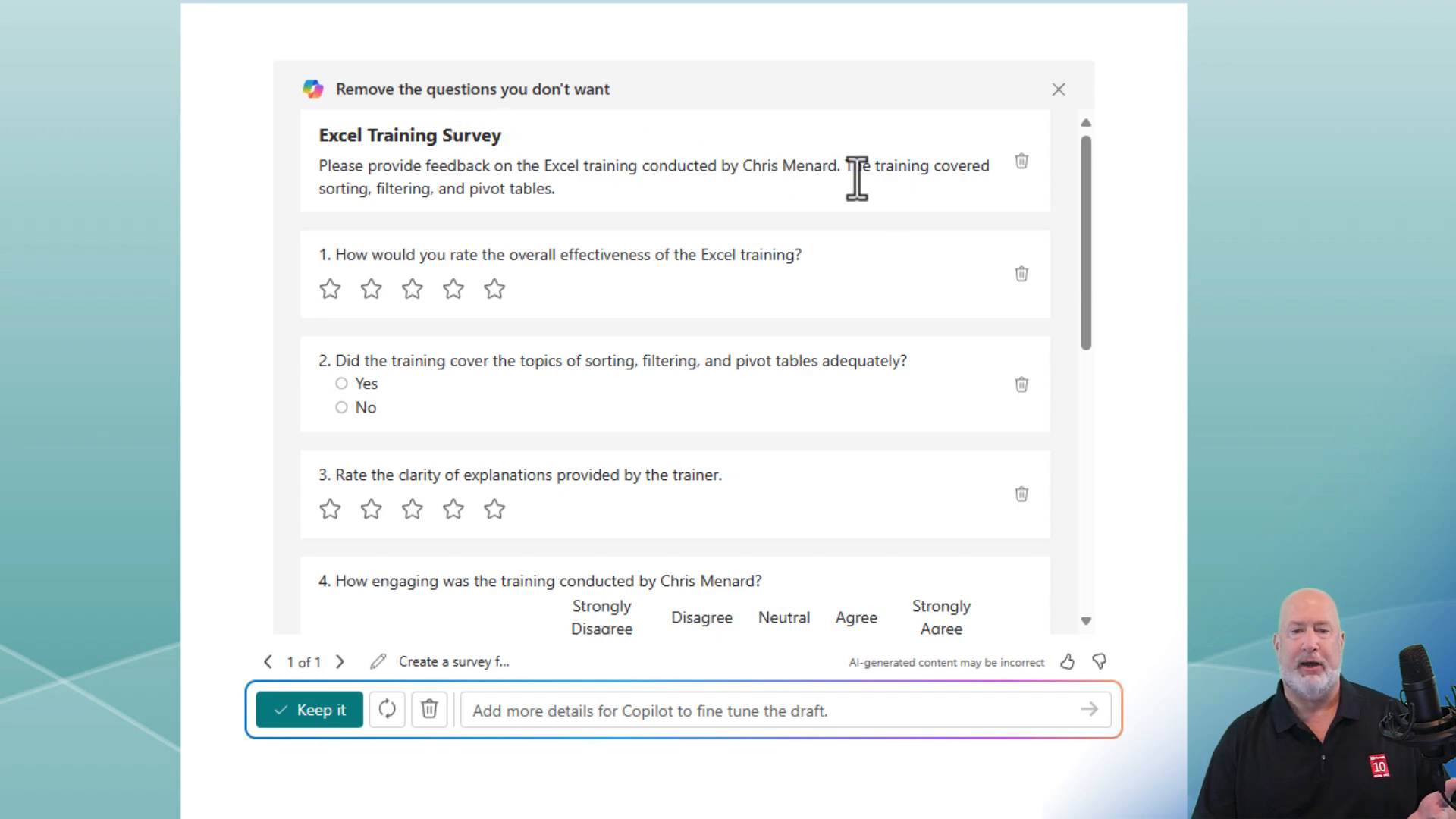Delete the Excel Training Survey title block
The height and width of the screenshot is (819, 1456).
[1021, 162]
